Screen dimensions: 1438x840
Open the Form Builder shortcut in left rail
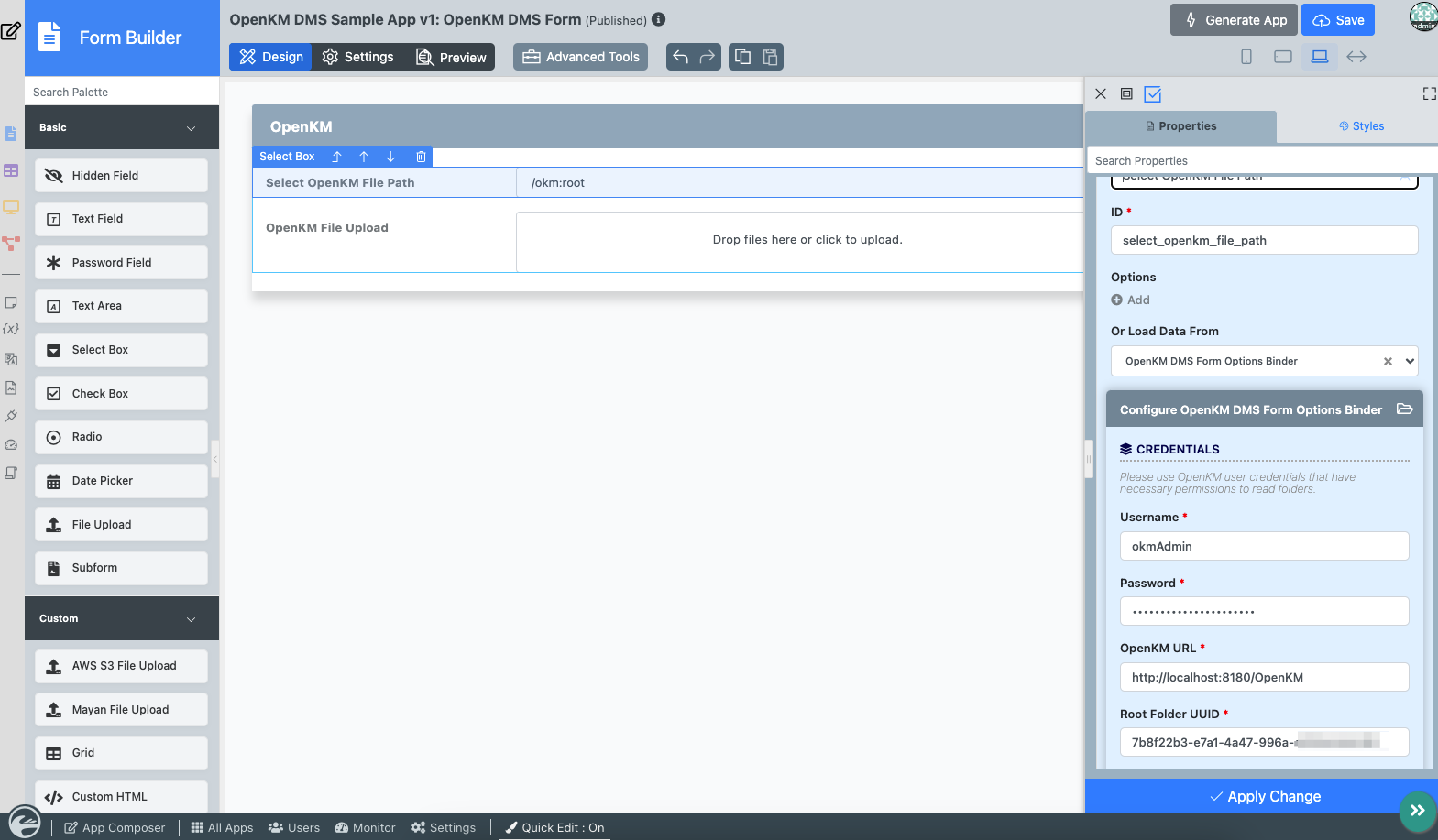click(11, 134)
